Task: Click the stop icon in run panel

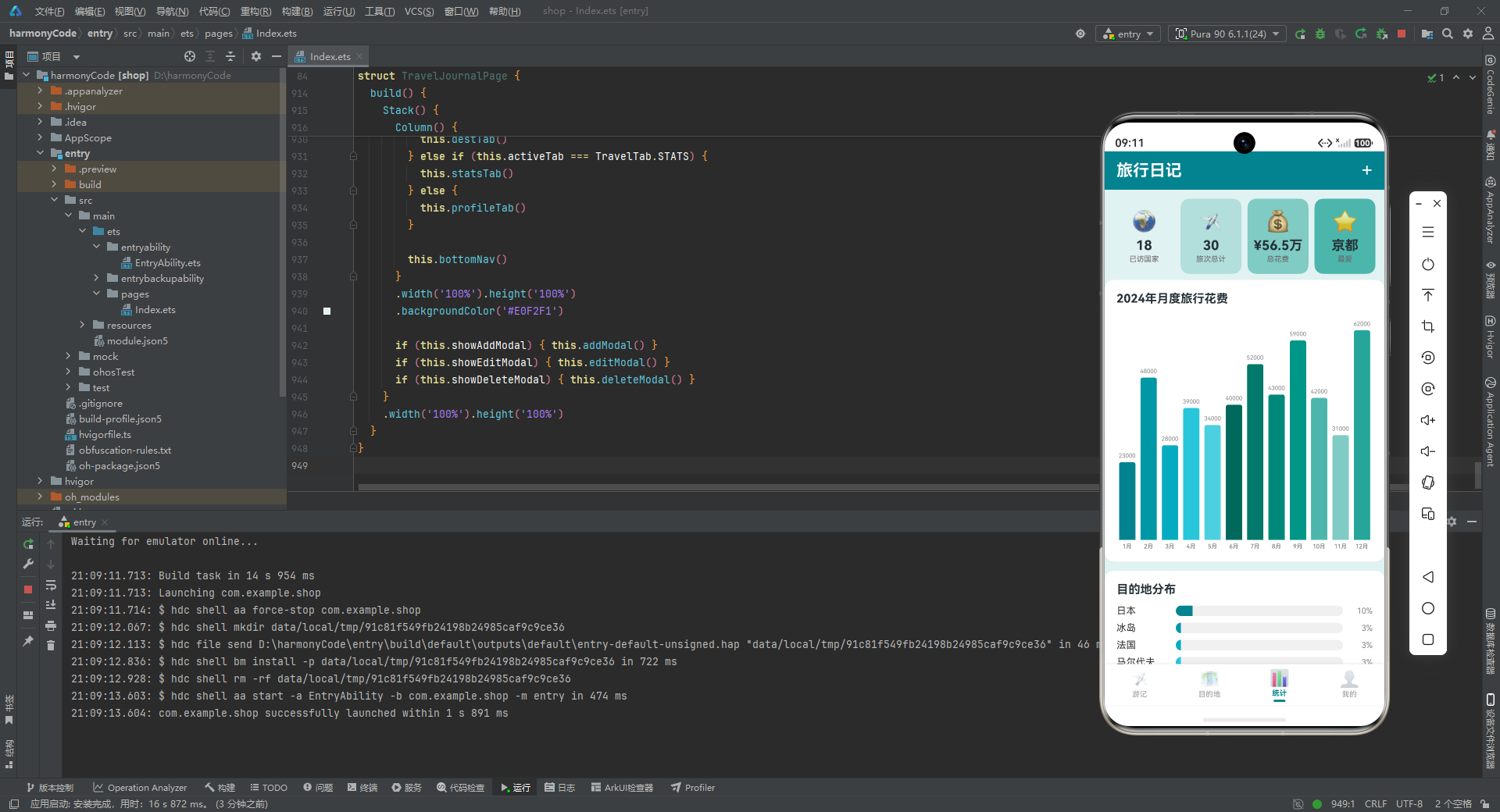Action: 28,589
